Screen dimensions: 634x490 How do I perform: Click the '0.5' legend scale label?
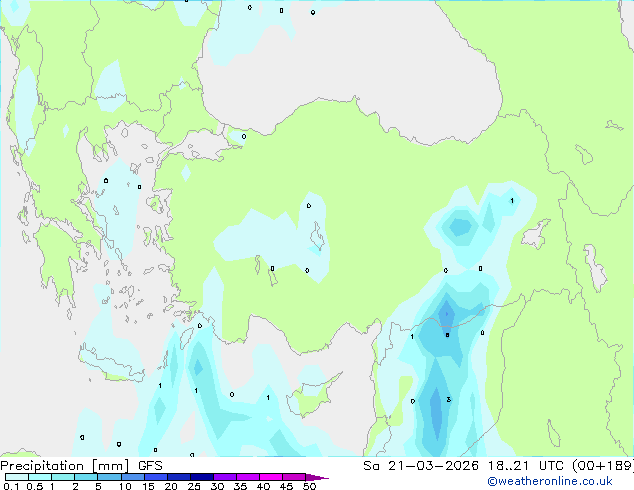click(x=35, y=486)
